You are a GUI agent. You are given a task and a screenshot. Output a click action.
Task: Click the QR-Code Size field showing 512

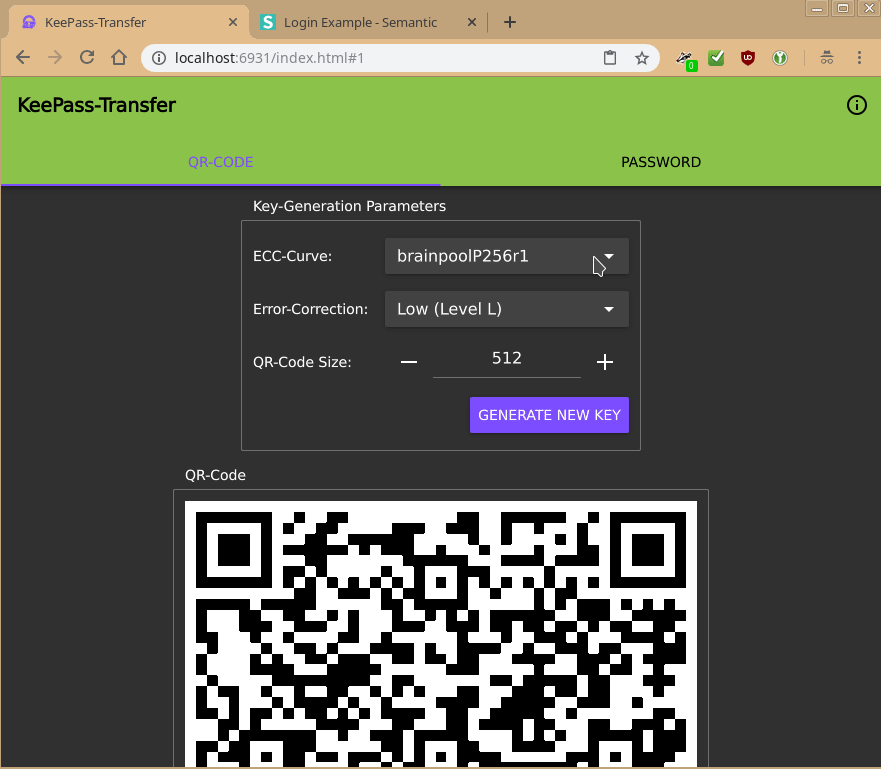[507, 361]
